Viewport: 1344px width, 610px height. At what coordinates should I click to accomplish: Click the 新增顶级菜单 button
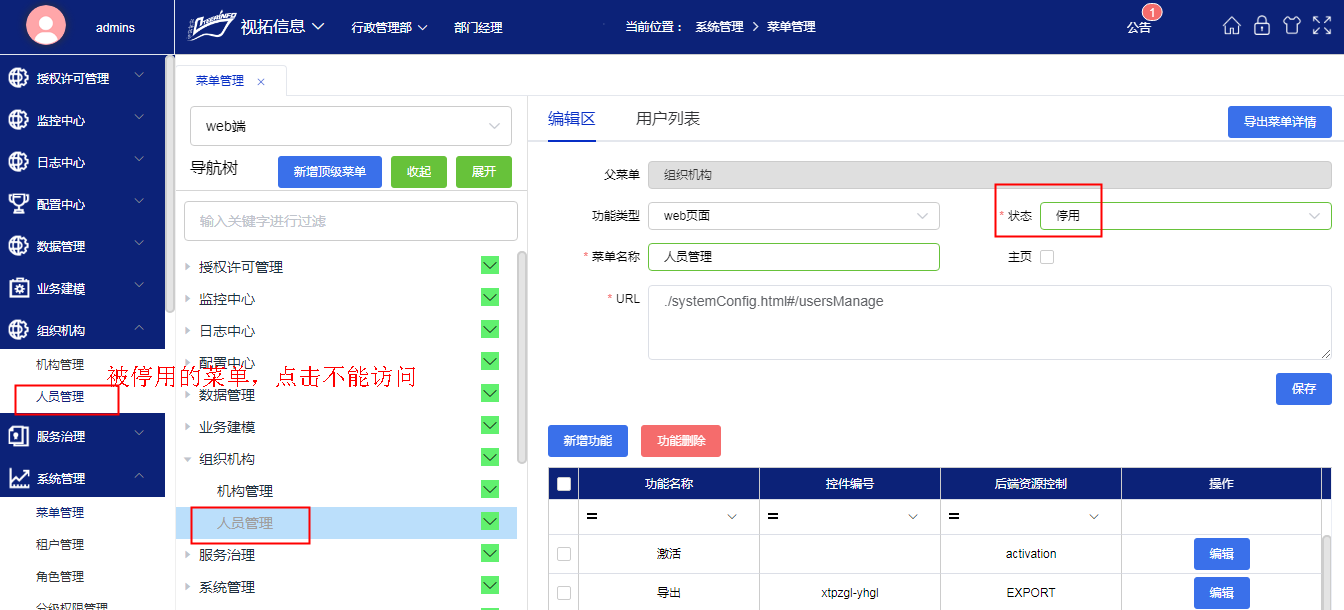tap(330, 172)
